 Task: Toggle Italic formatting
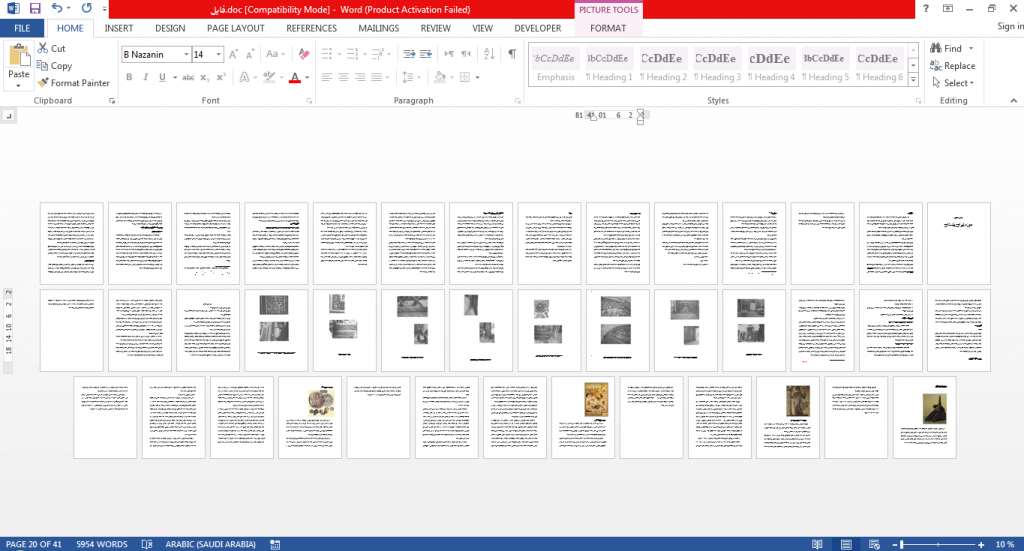click(146, 77)
